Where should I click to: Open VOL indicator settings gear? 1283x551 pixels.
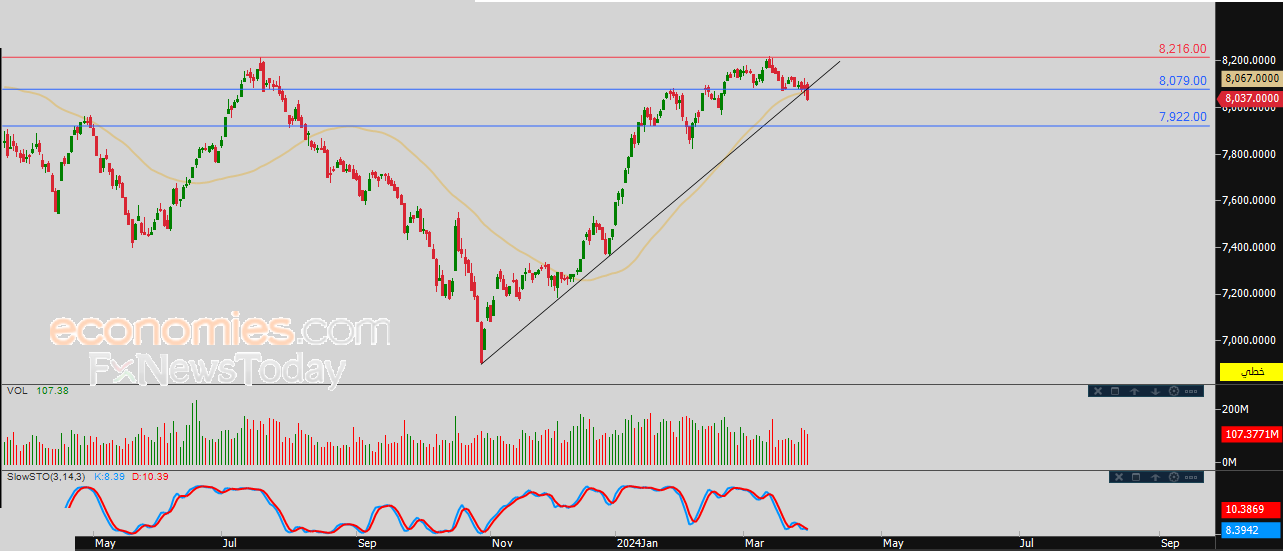[1174, 391]
